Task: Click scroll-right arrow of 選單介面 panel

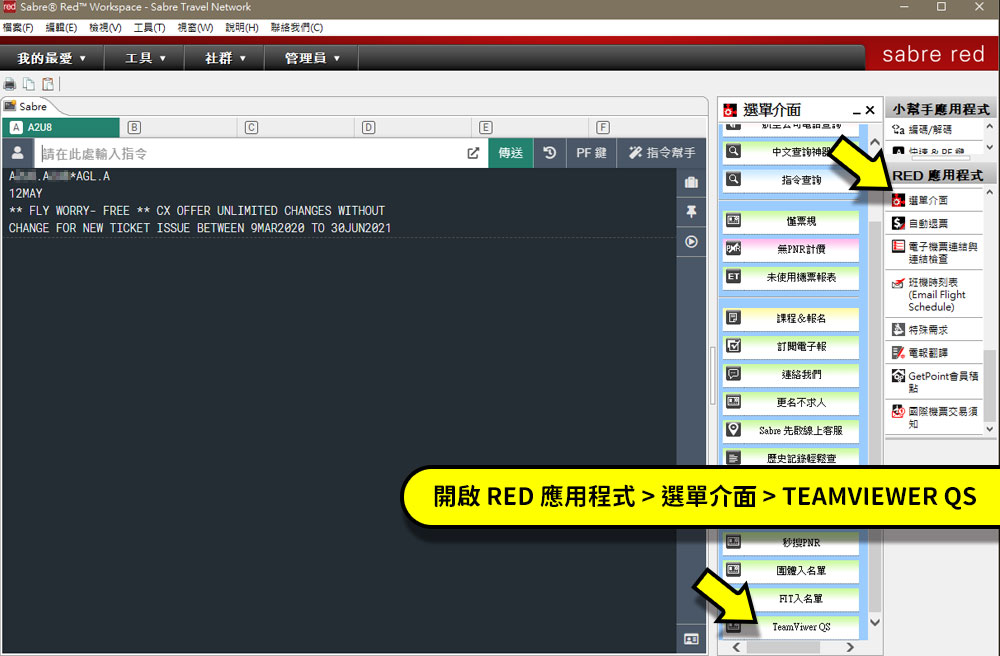Action: click(850, 647)
